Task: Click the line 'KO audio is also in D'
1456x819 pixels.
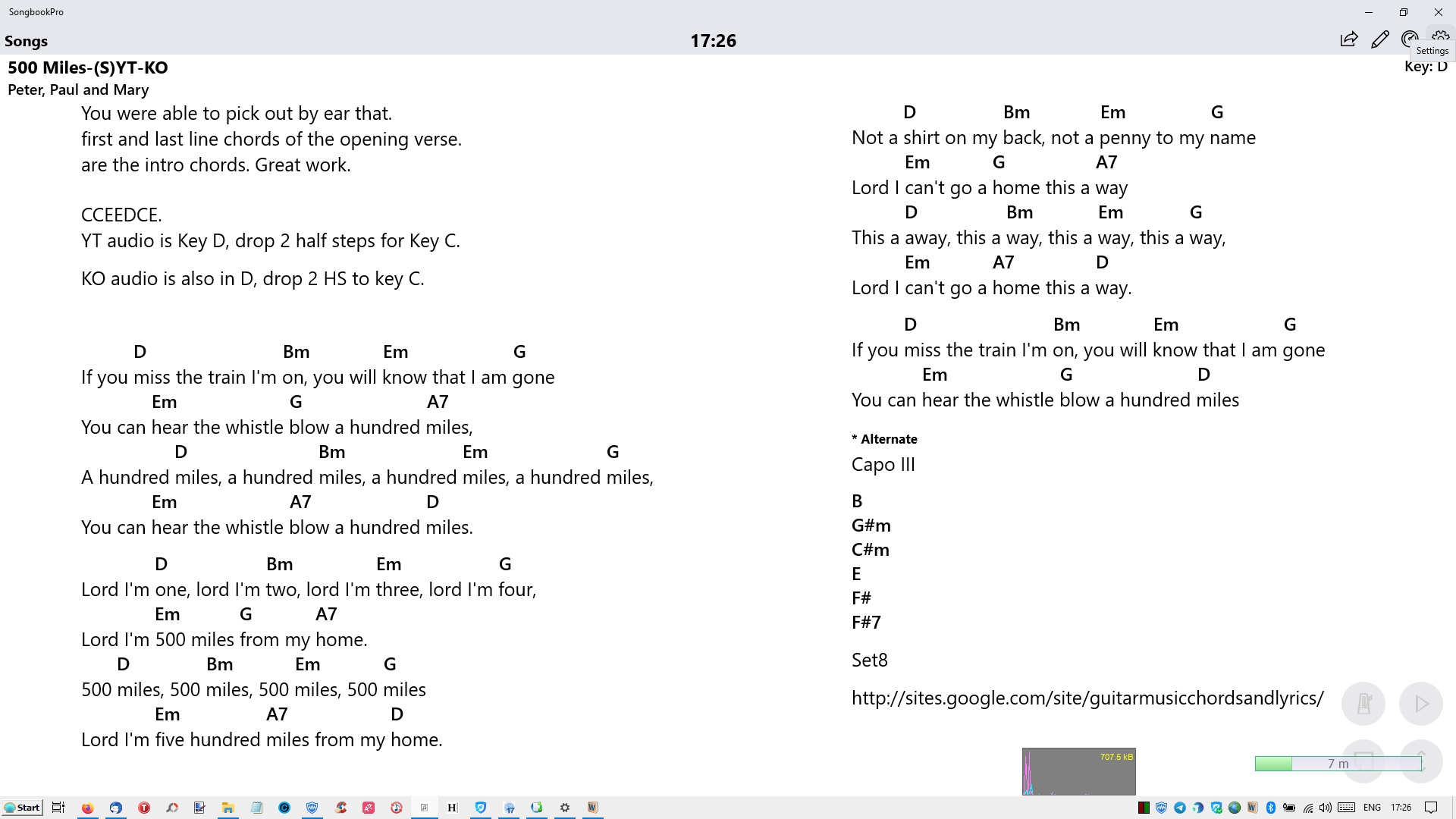Action: [253, 279]
